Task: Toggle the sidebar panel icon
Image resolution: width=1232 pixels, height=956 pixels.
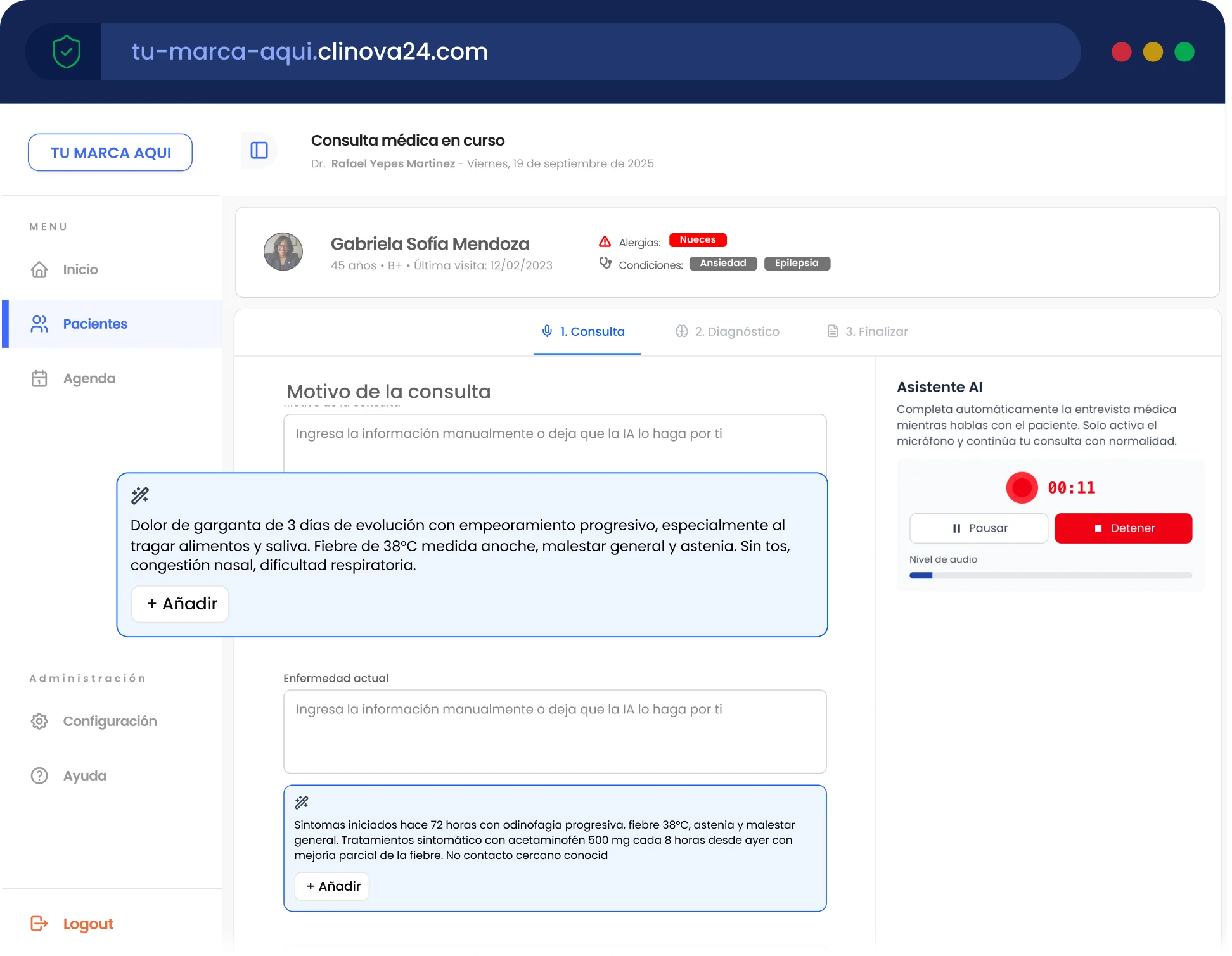Action: [x=259, y=151]
